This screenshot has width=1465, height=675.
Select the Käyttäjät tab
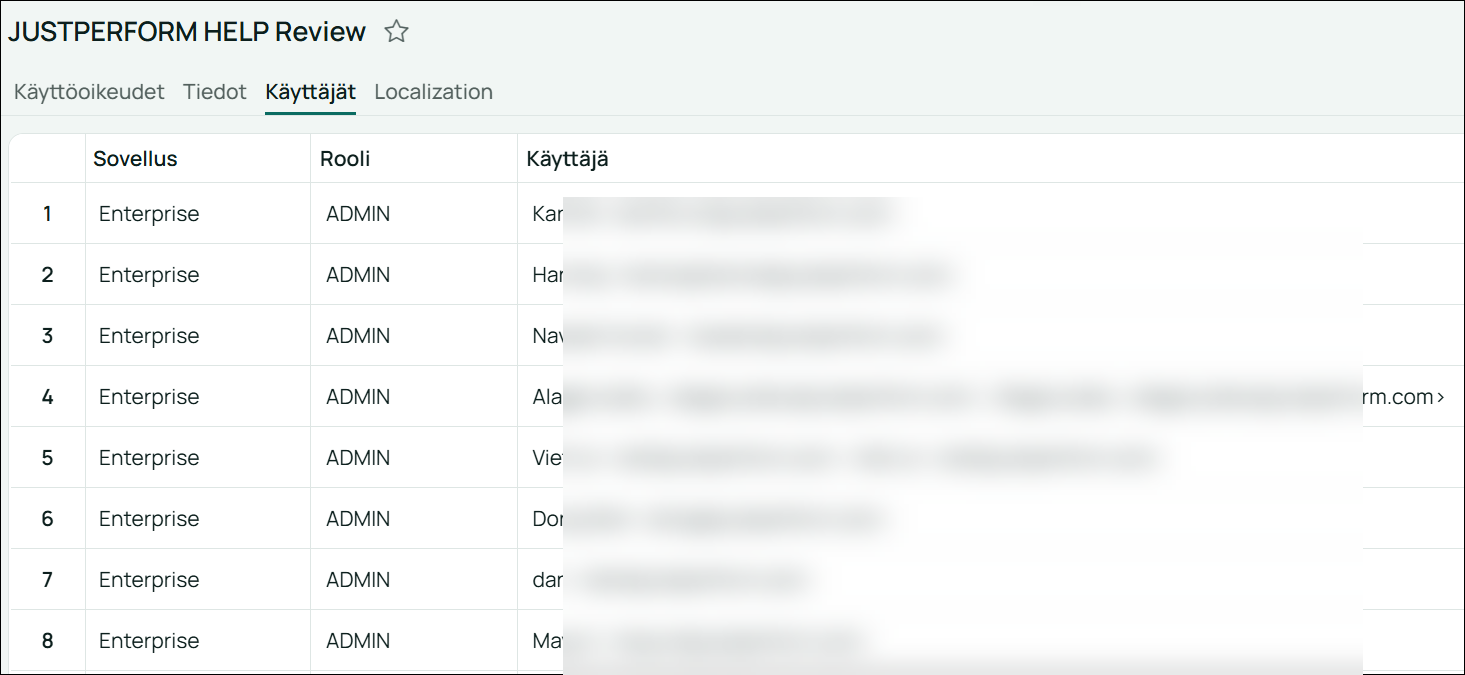pyautogui.click(x=310, y=92)
